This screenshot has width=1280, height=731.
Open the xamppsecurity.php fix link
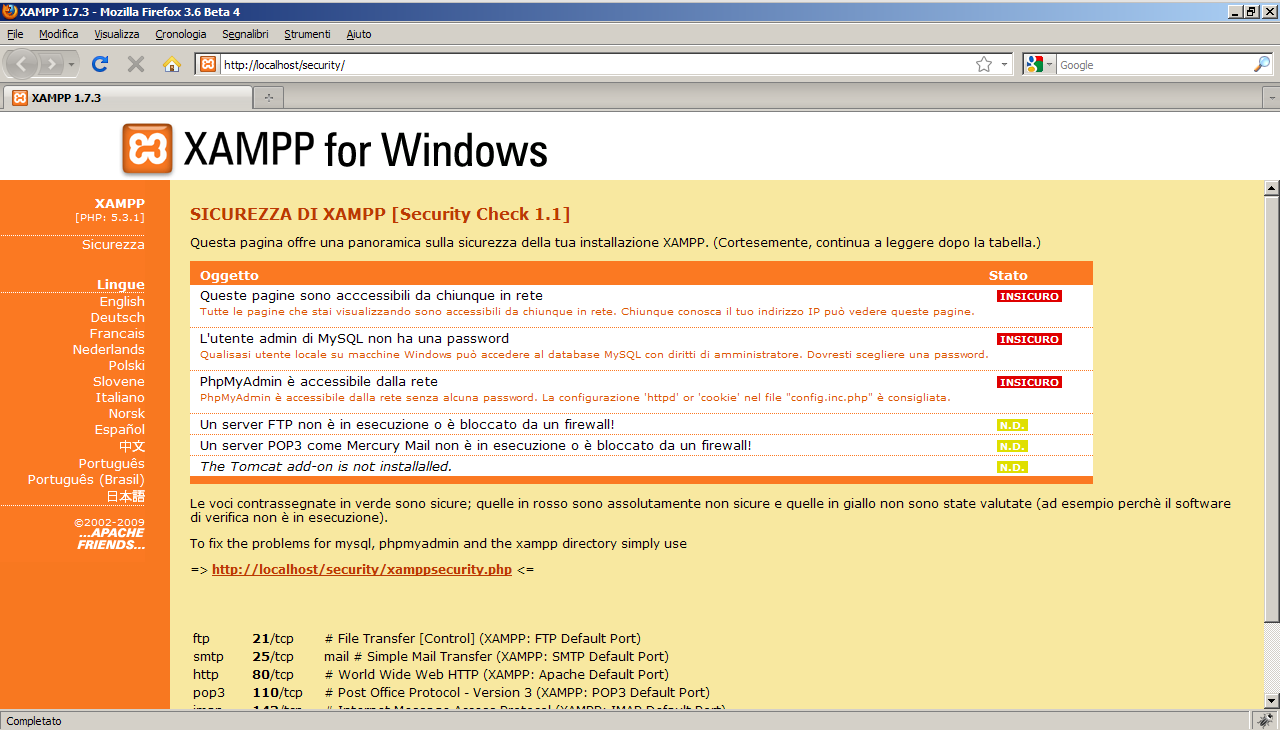pos(362,569)
